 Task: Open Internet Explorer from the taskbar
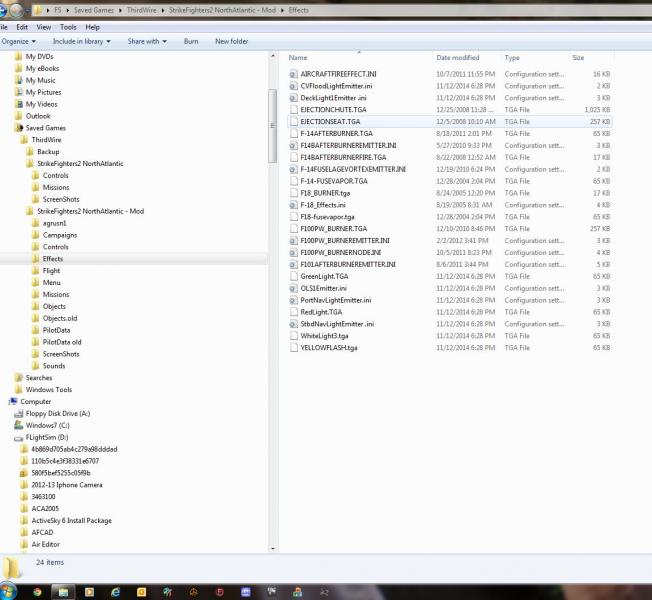coord(116,592)
